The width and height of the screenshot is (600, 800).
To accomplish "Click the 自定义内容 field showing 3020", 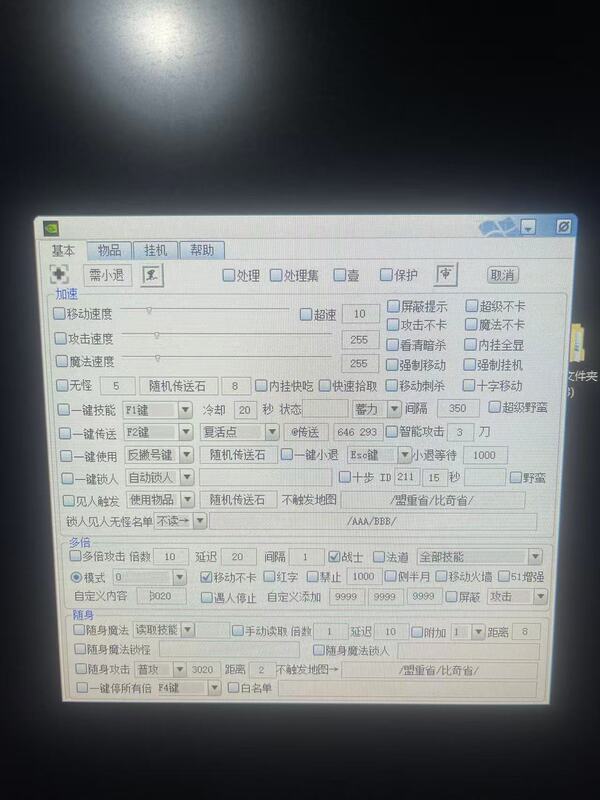I will click(x=162, y=596).
